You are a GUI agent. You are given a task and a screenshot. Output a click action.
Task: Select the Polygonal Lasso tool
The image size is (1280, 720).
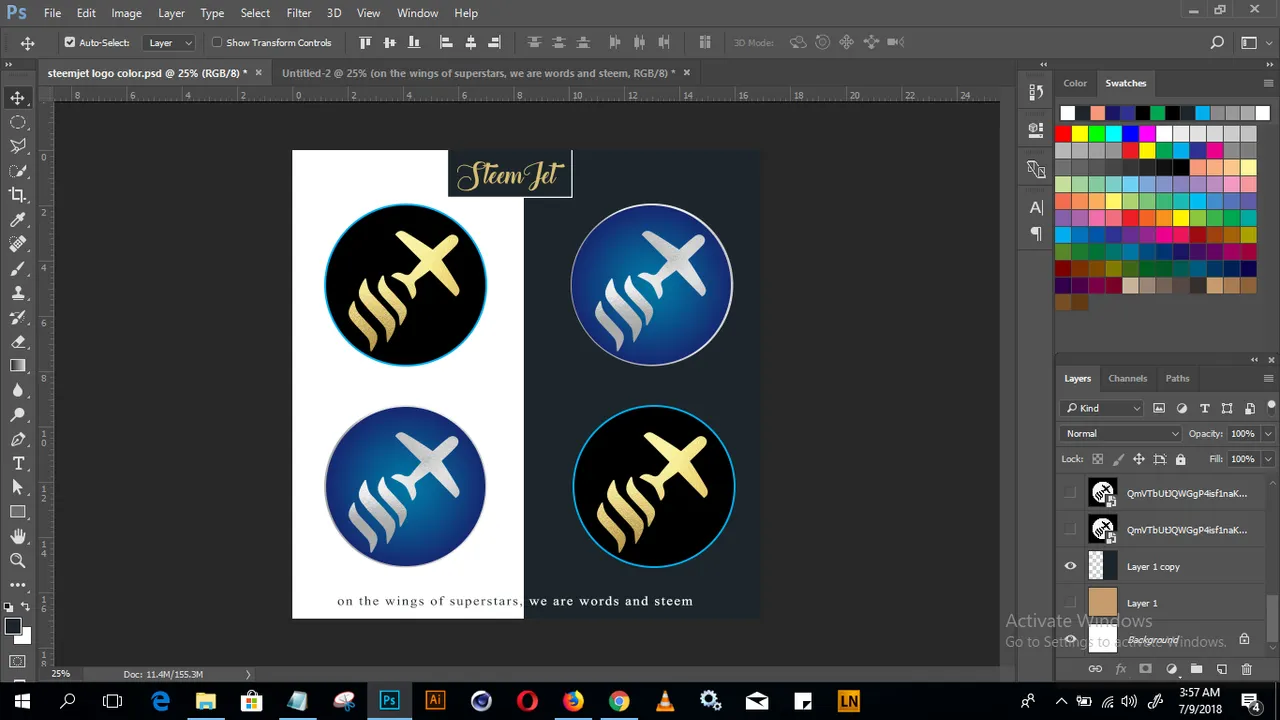(x=18, y=146)
